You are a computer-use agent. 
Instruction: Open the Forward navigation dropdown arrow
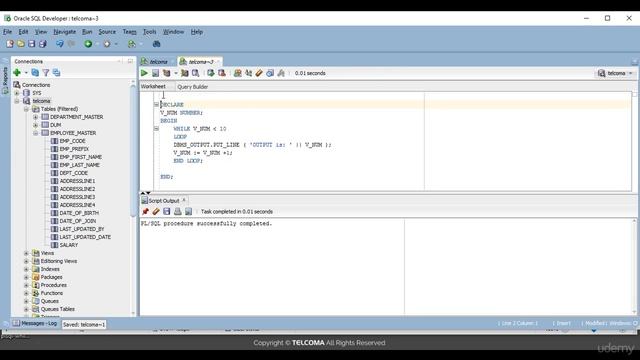116,44
